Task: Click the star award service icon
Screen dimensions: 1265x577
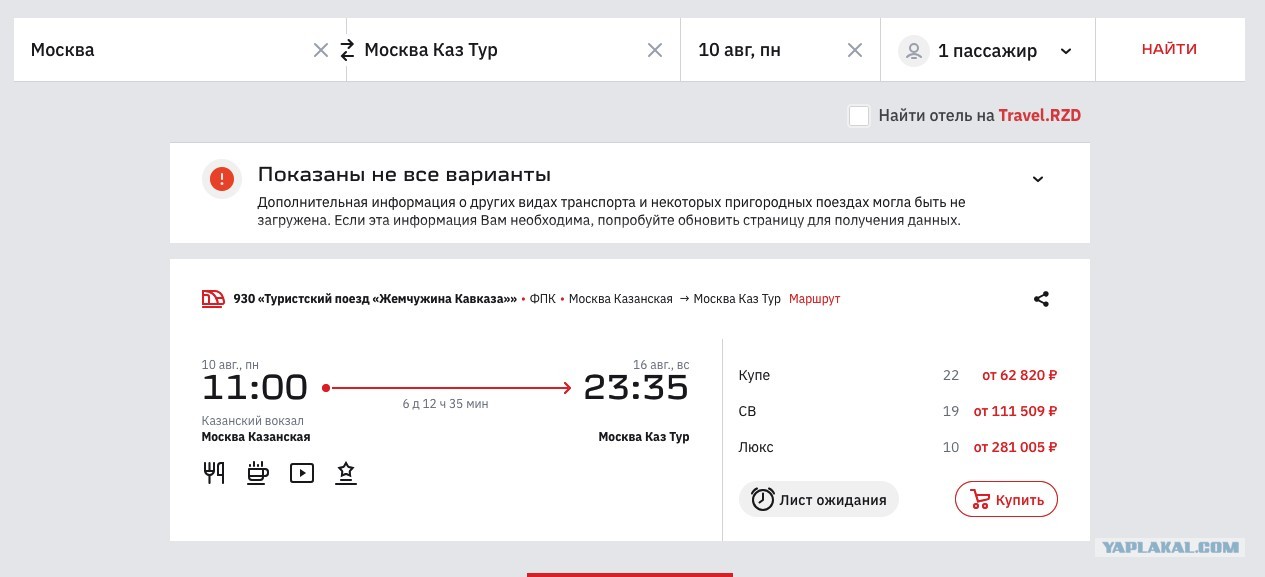Action: pos(346,473)
